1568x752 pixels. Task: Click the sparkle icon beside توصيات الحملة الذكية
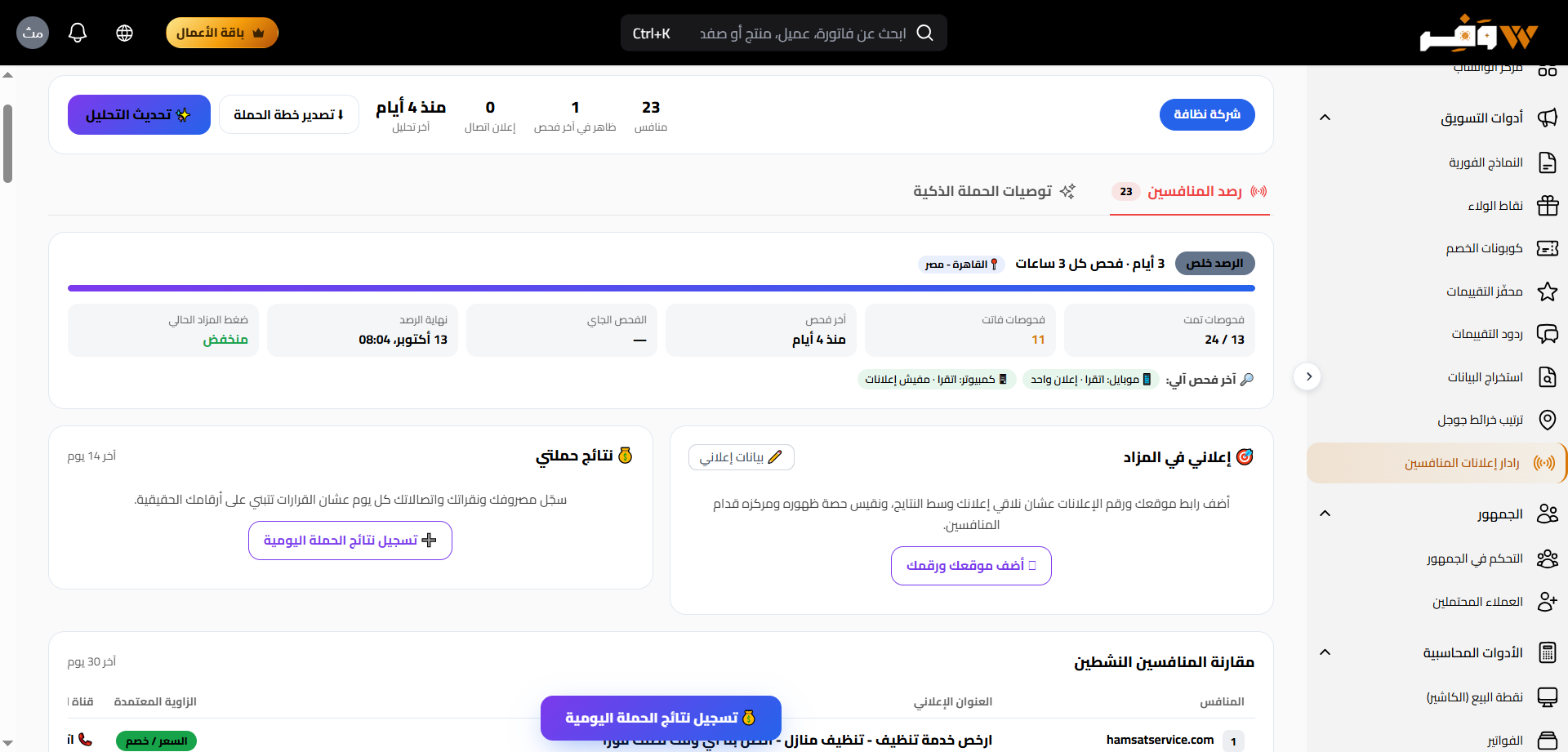(1067, 191)
